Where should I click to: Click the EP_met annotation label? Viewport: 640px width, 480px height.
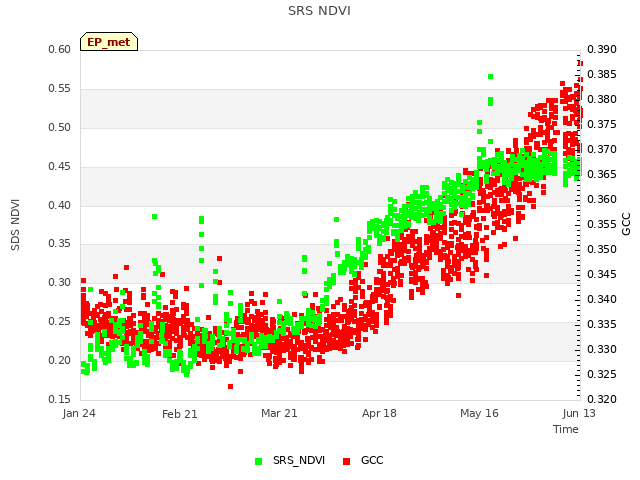pos(109,42)
